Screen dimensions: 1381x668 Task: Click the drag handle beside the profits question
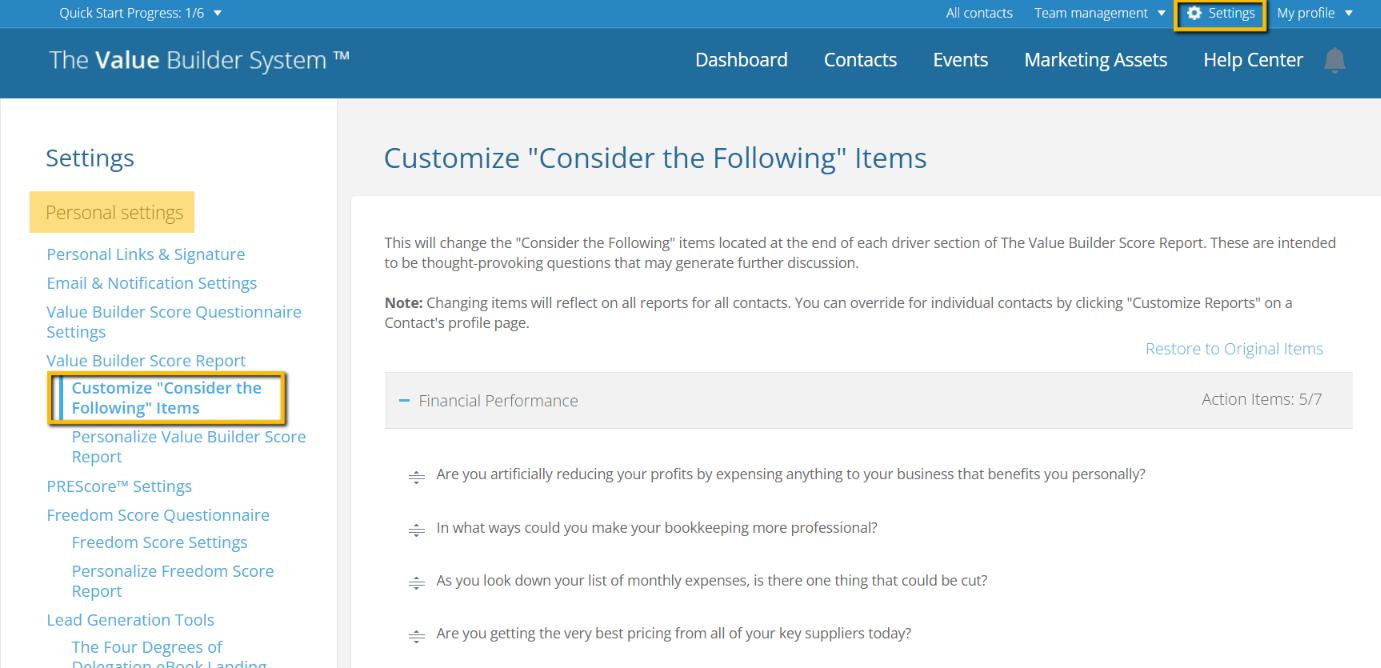417,476
